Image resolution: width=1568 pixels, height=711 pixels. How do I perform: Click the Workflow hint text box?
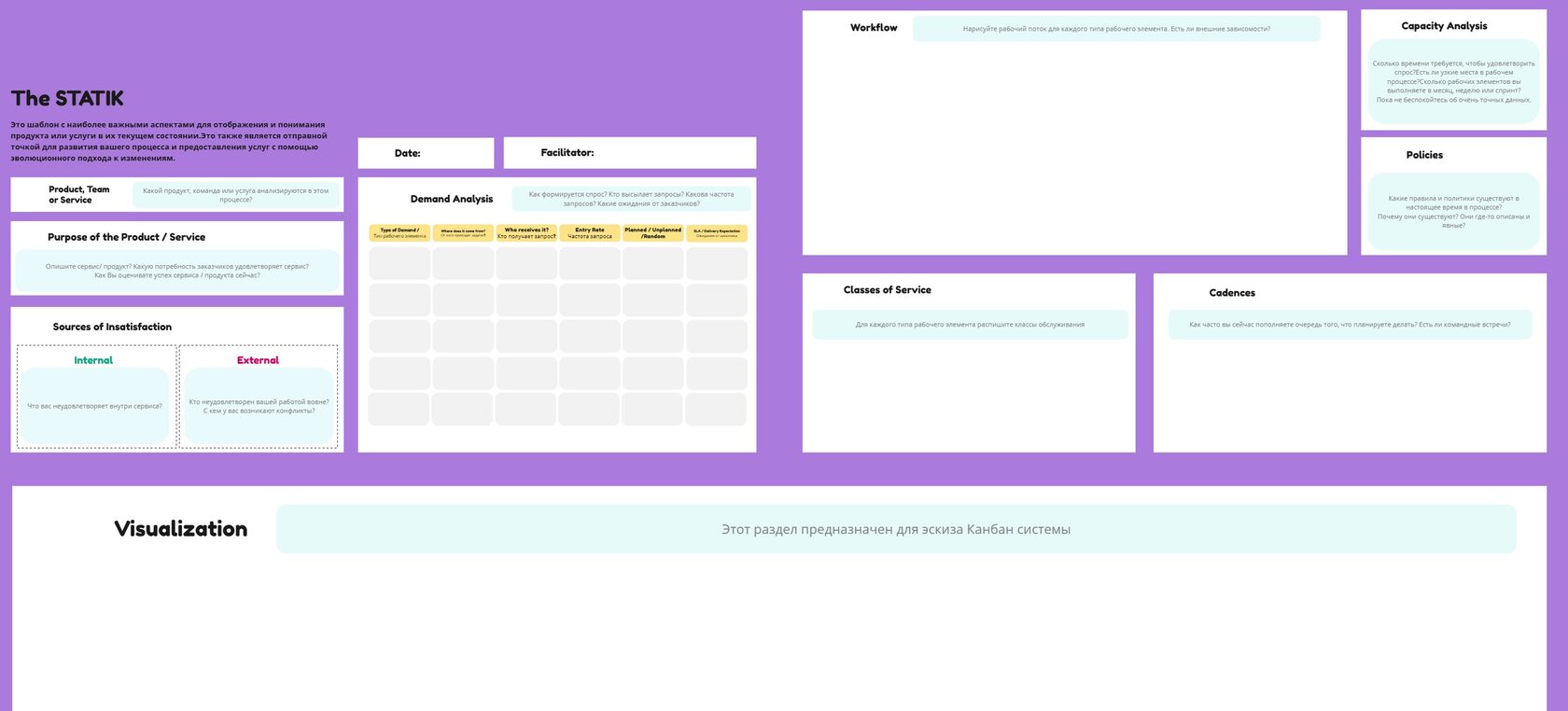click(x=1116, y=29)
